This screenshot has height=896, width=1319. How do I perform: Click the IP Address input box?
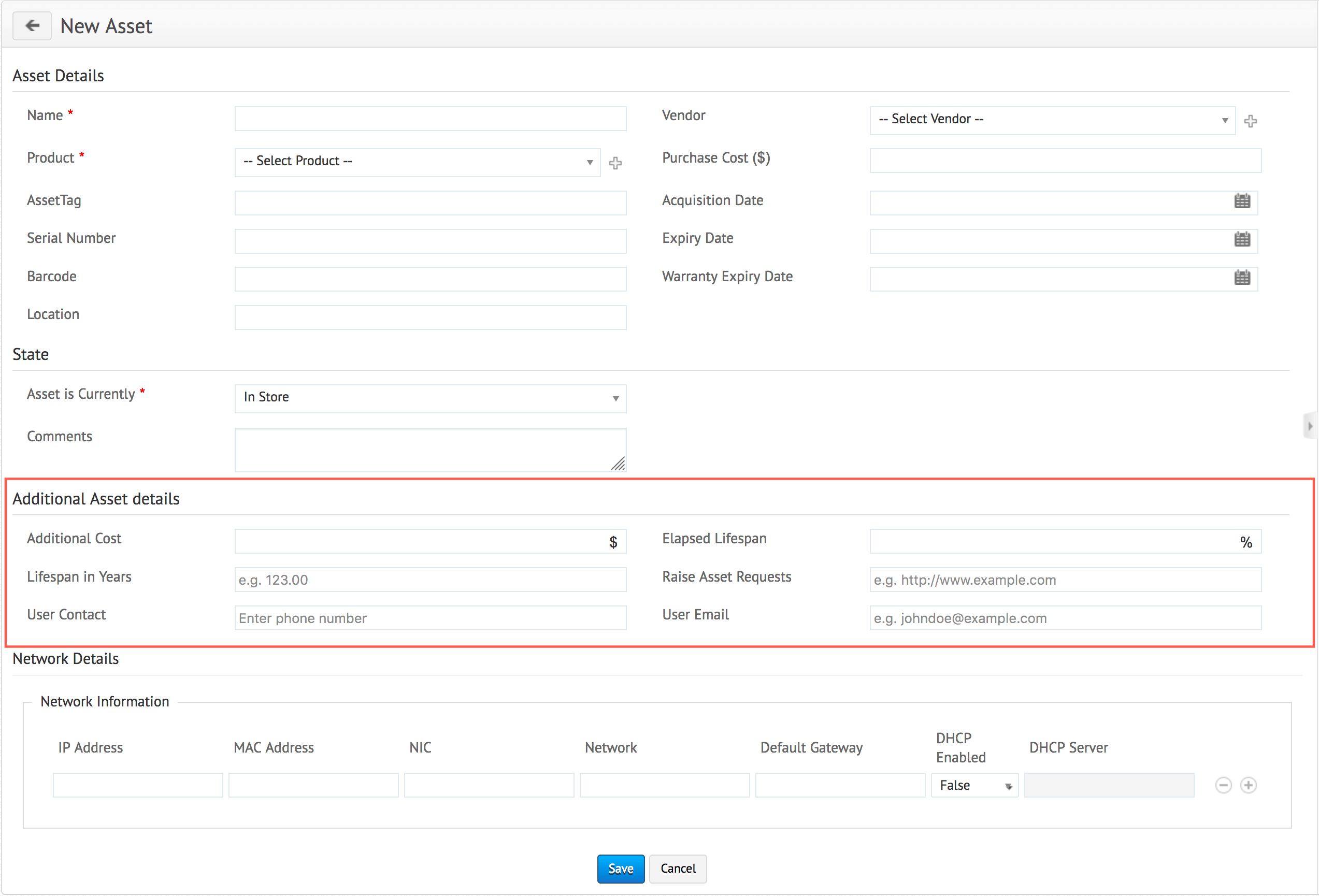[138, 785]
